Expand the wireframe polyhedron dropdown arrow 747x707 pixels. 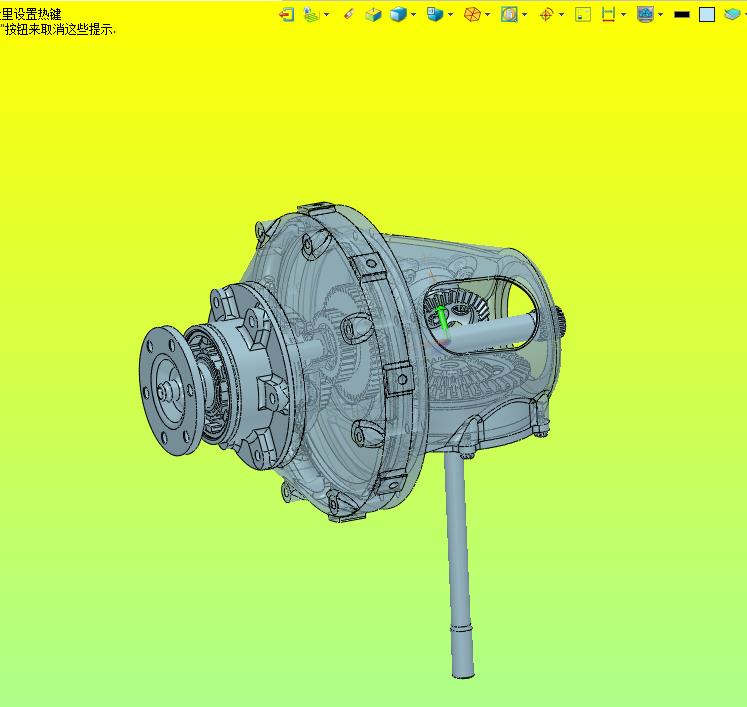[x=487, y=15]
